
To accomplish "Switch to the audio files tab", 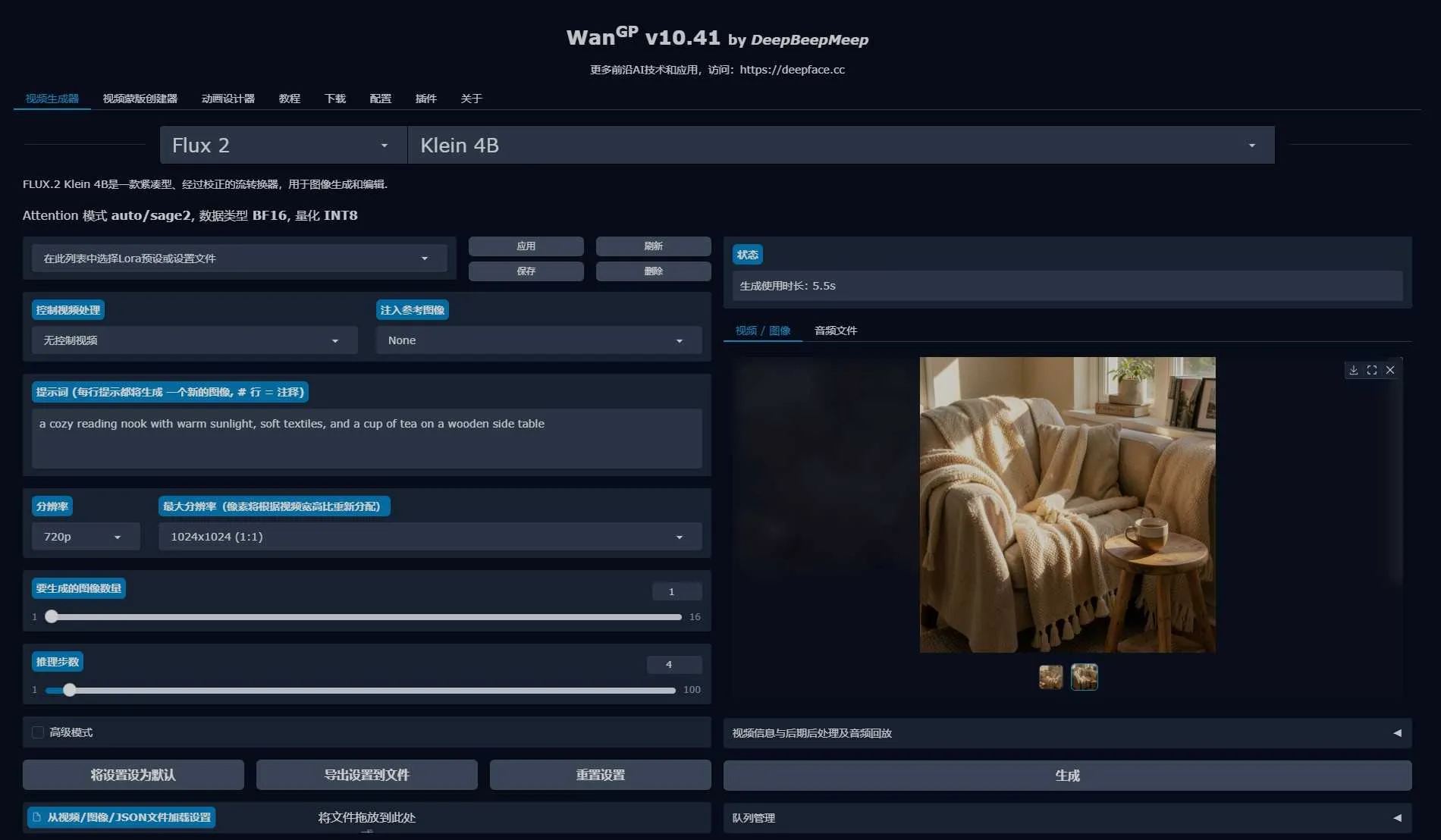I will pyautogui.click(x=835, y=331).
